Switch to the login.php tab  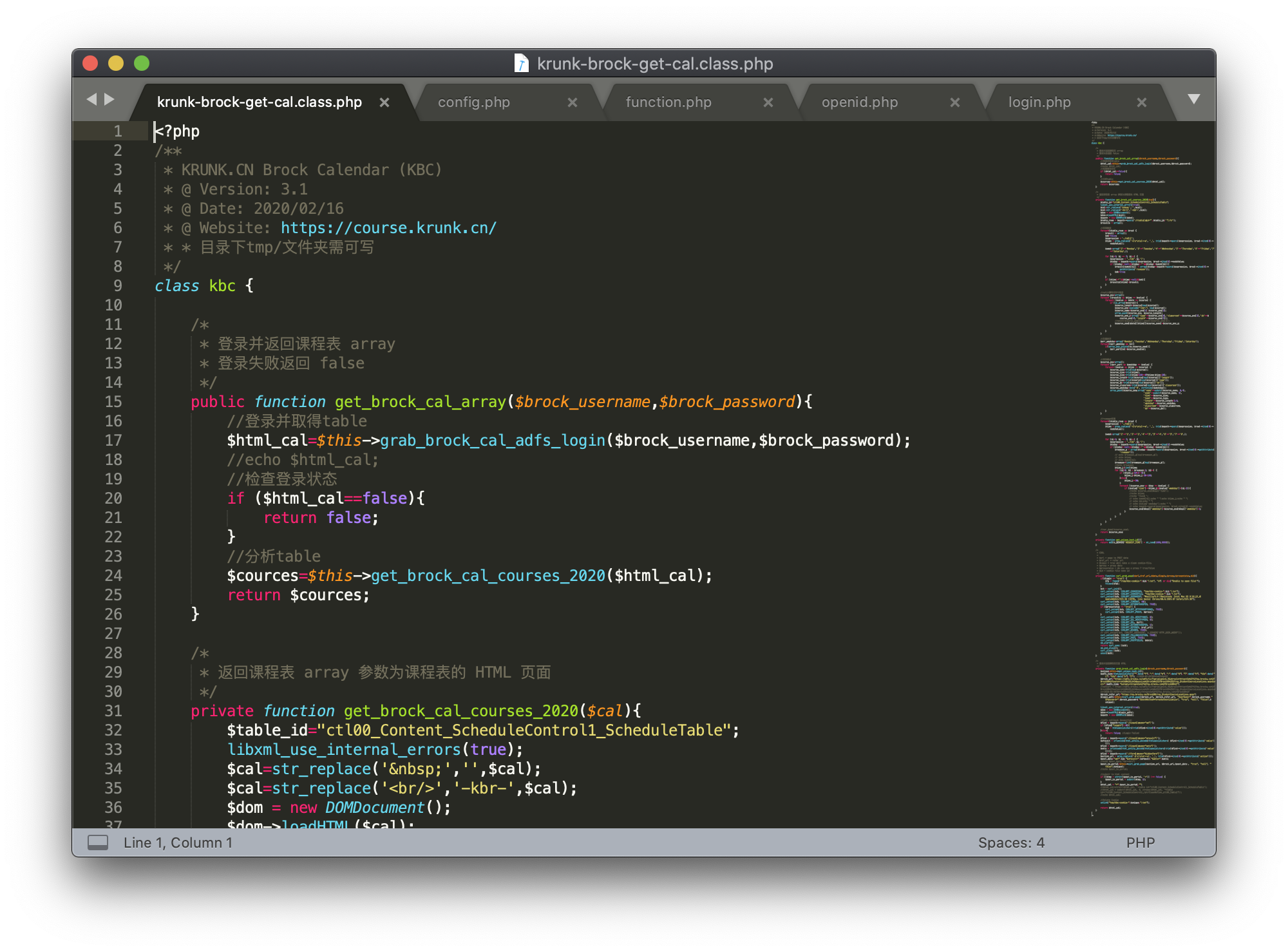(x=1039, y=102)
